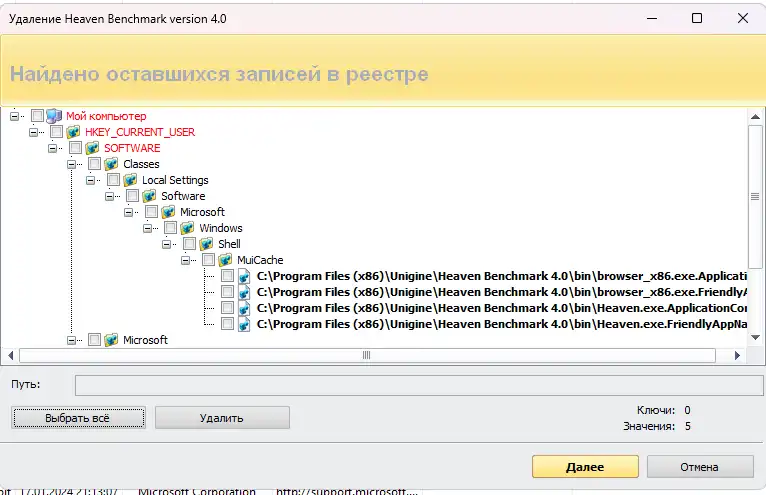
Task: Select checkbox for Heaven.exe.FriendlyAppNa value
Action: [227, 323]
